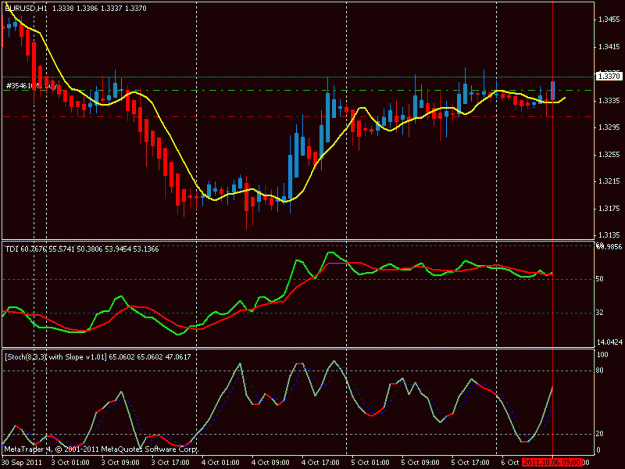Screen dimensions: 625x469
Task: Click the 30 Sep 2011 date label
Action: click(22, 463)
